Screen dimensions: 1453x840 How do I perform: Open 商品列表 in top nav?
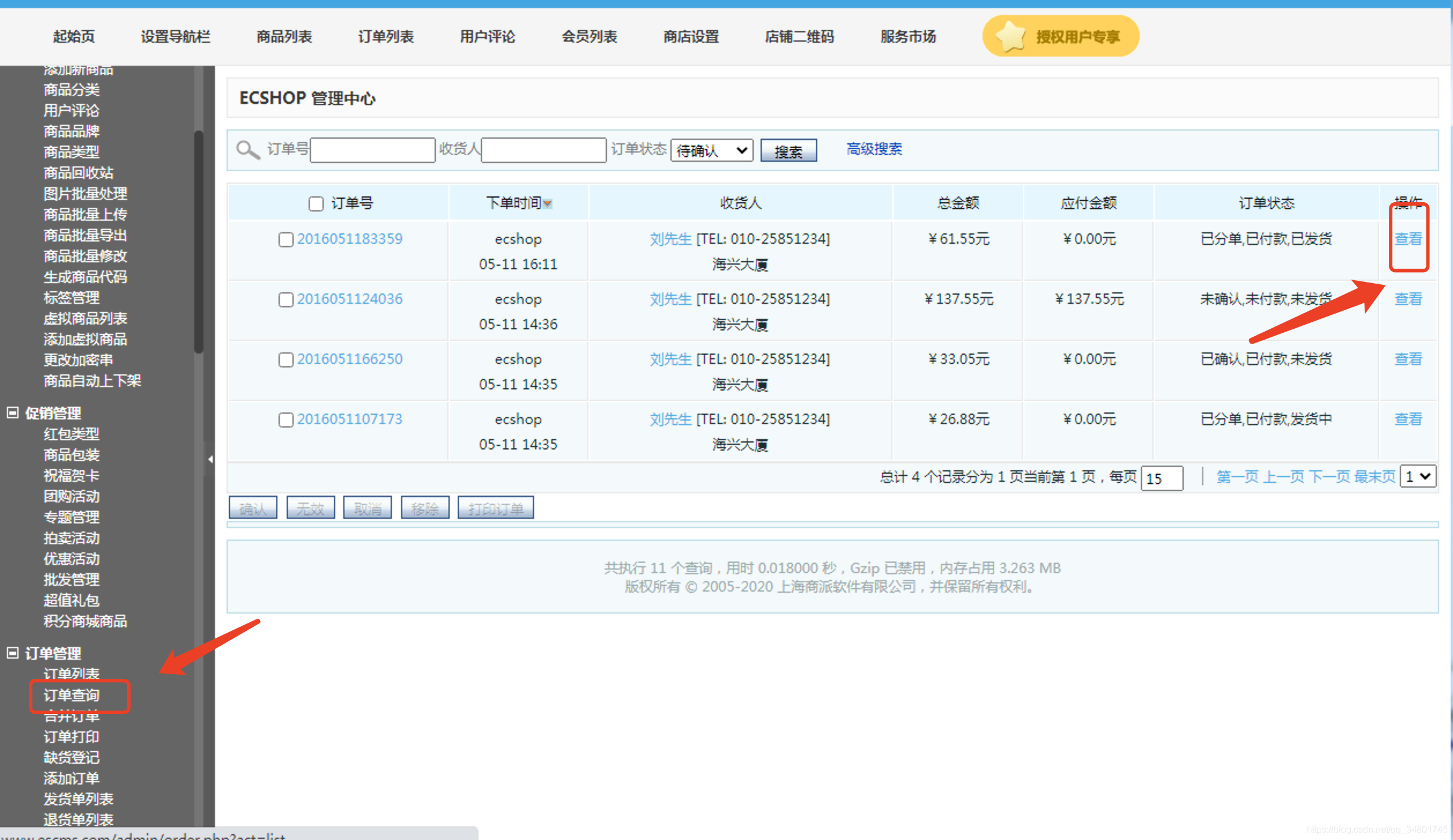pyautogui.click(x=284, y=36)
